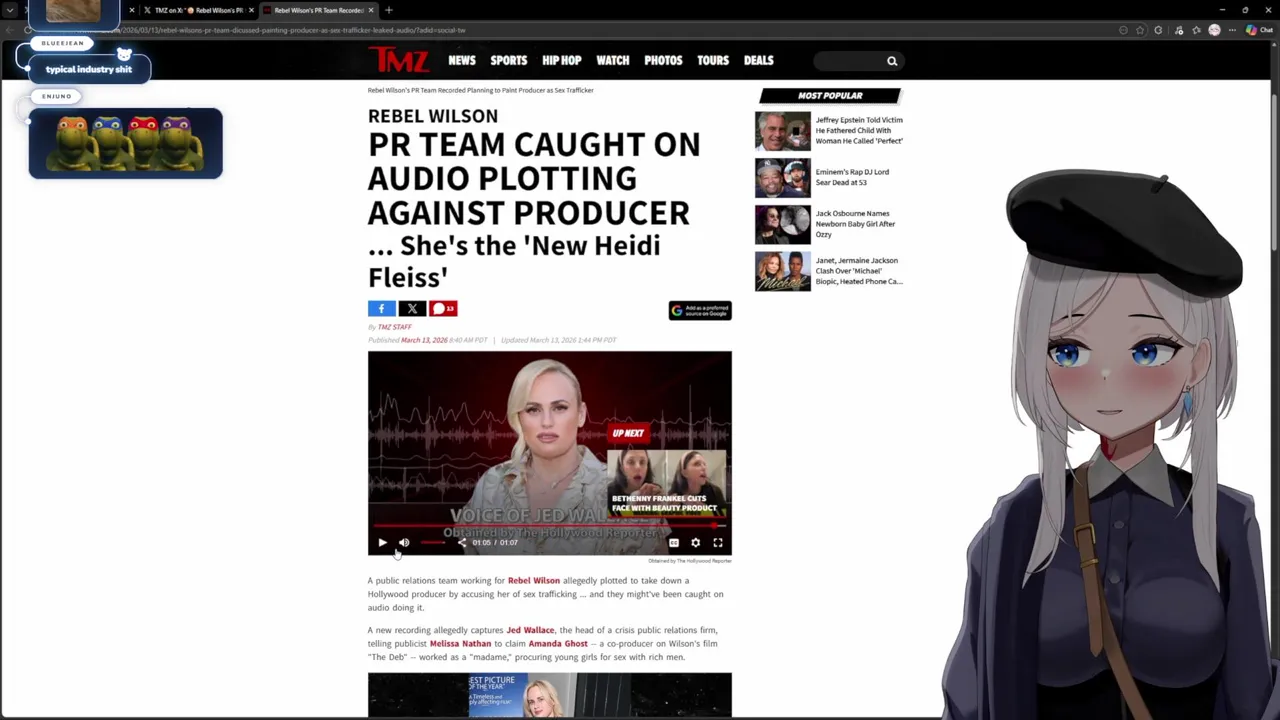
Task: Open the SPORTS section
Action: [508, 60]
